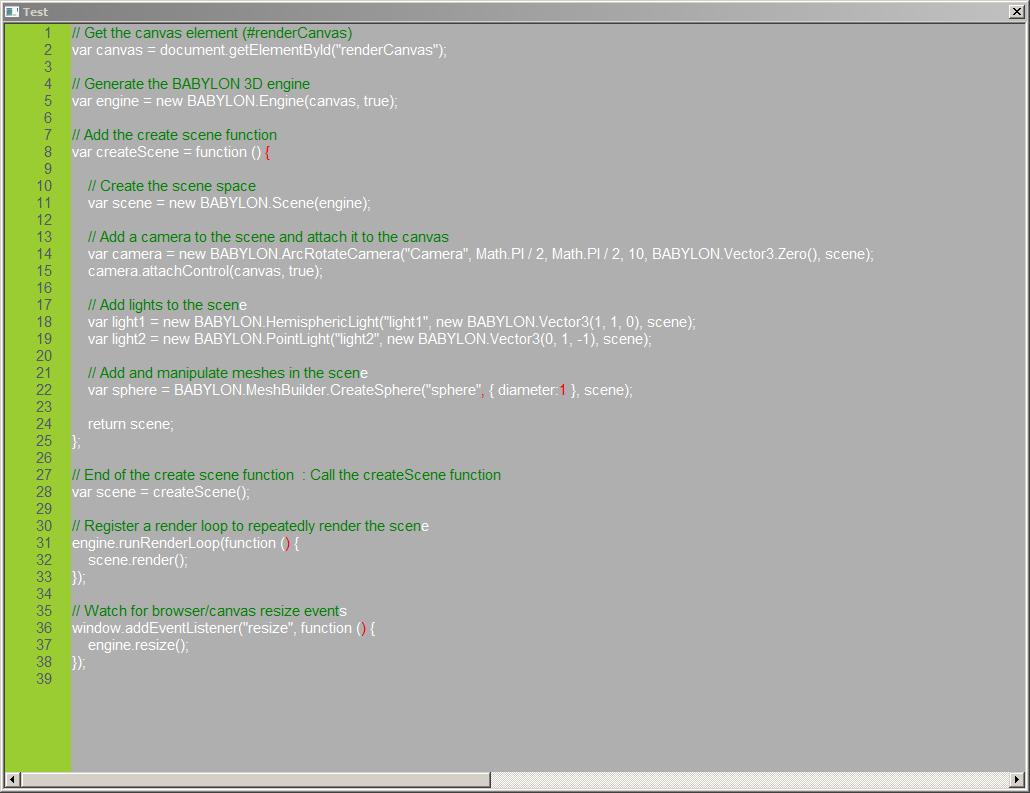Image resolution: width=1030 pixels, height=793 pixels.
Task: Click the comment "// Get the canvas element (#renderCanvas)"
Action: tap(212, 33)
